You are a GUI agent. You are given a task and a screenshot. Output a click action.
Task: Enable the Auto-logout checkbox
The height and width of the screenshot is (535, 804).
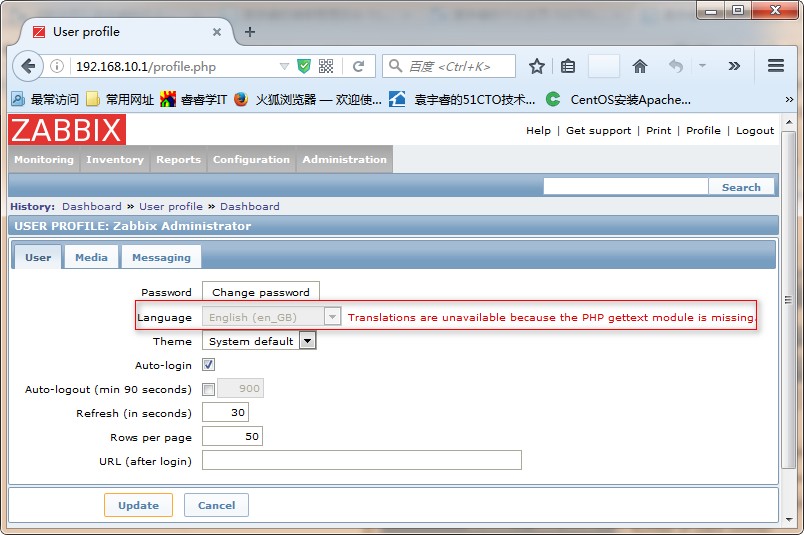(x=209, y=389)
